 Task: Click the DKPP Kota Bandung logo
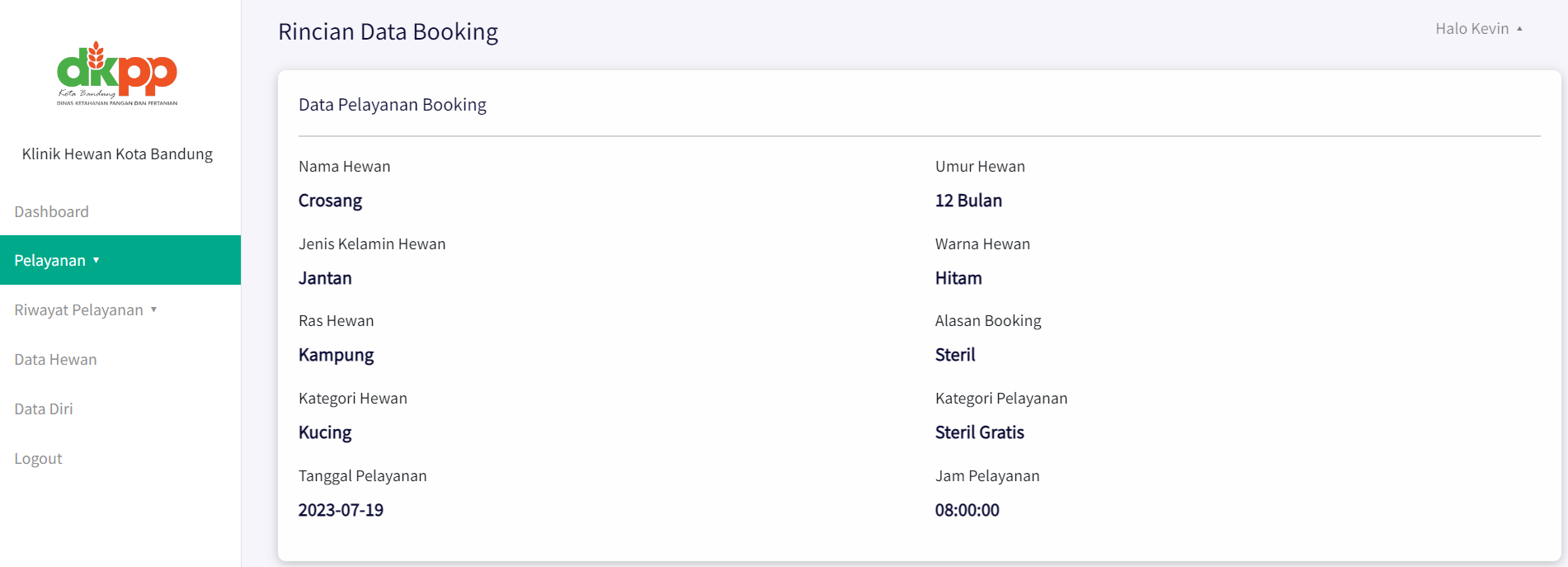117,73
